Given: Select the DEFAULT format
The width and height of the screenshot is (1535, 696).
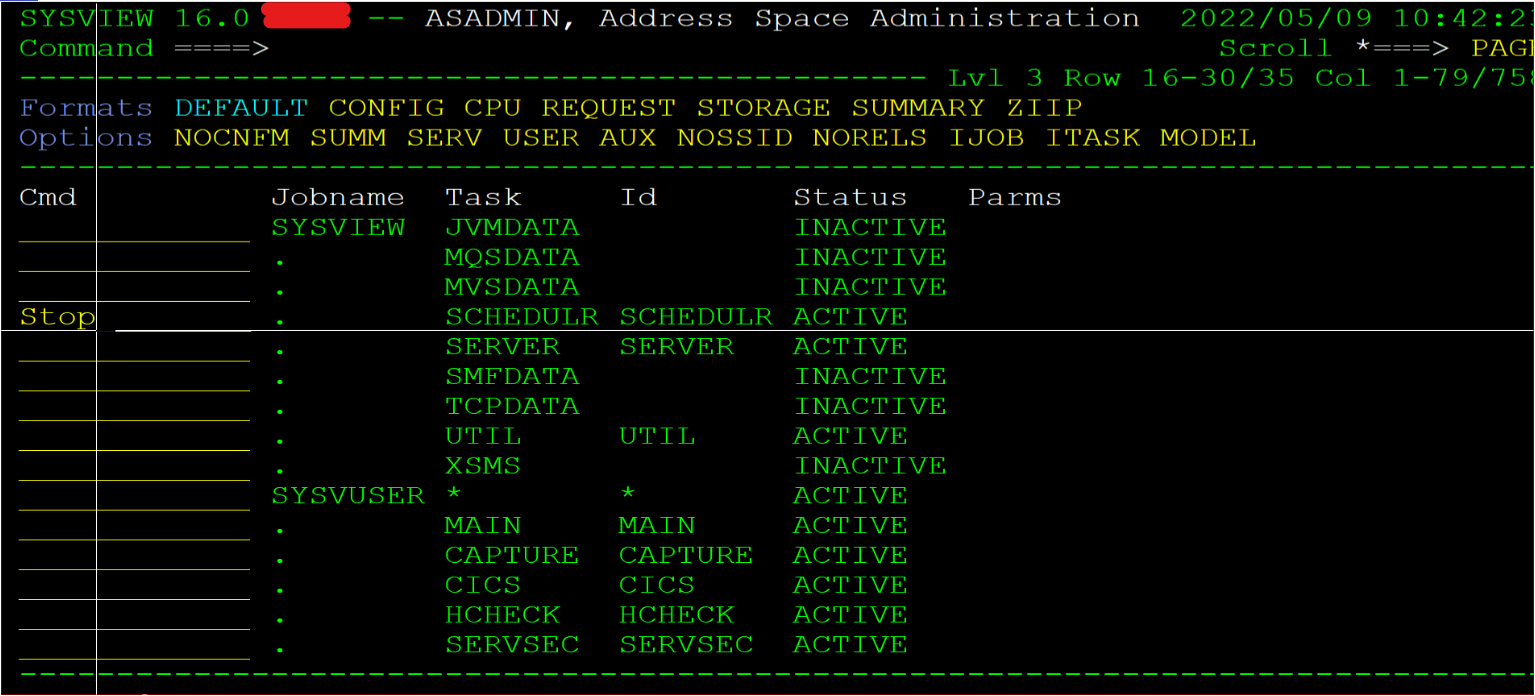Looking at the screenshot, I should (241, 107).
